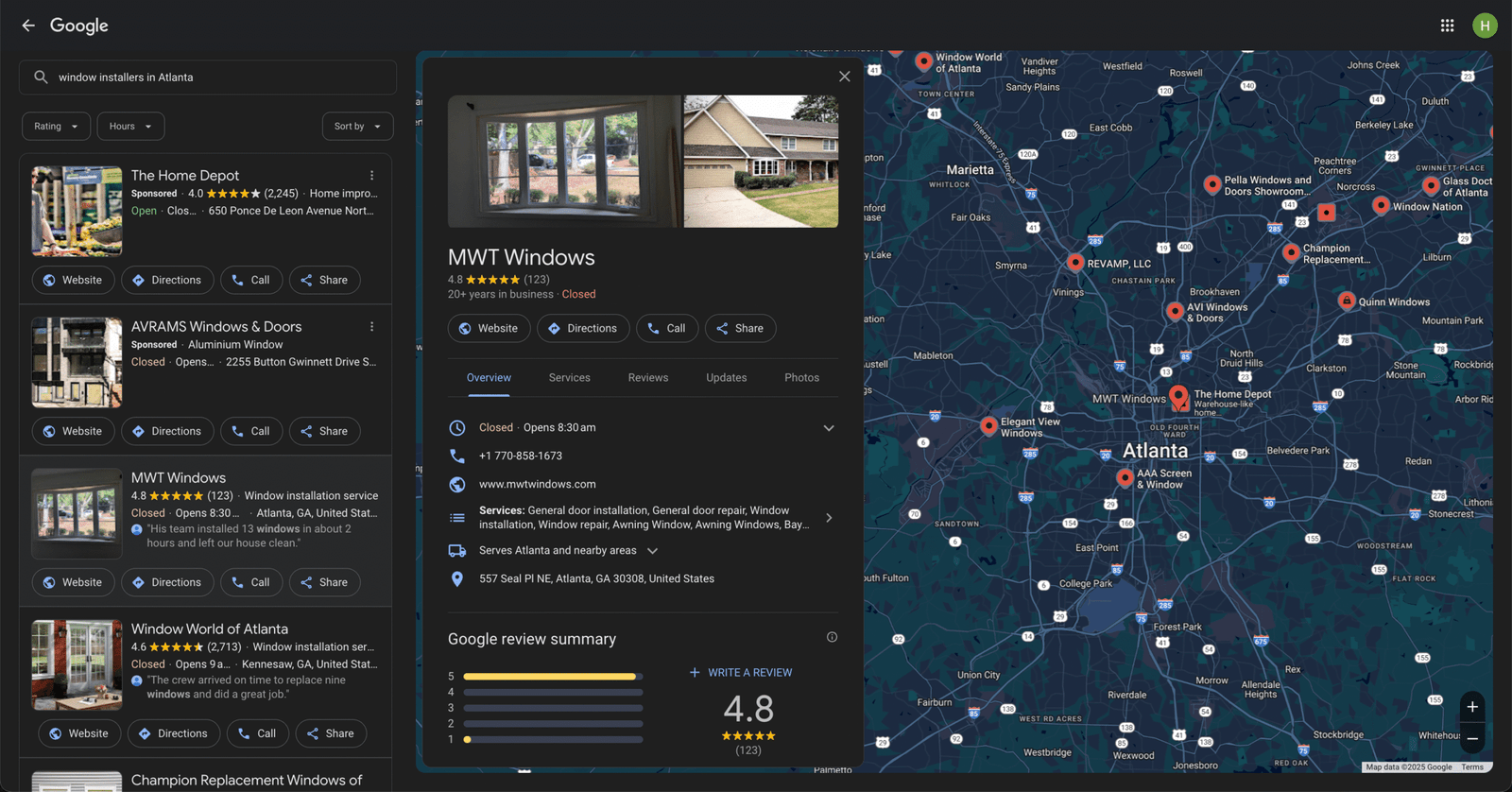Open the Google apps grid
1512x792 pixels.
1447,26
